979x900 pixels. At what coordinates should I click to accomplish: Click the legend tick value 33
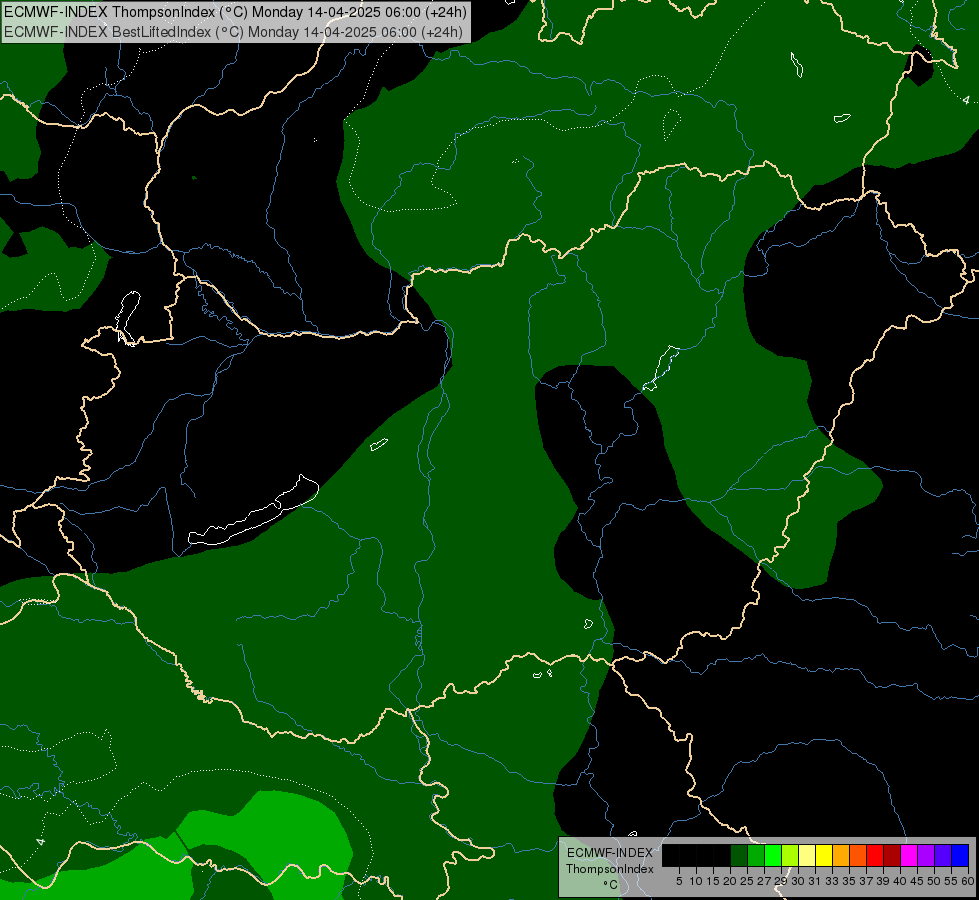click(x=832, y=881)
